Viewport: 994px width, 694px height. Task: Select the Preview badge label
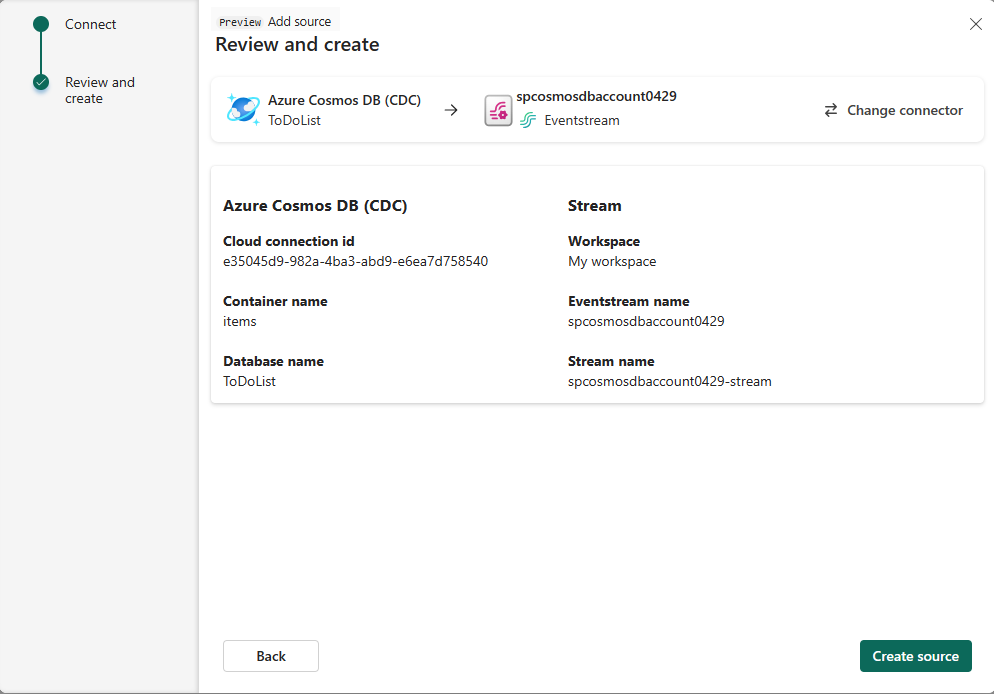pos(239,21)
